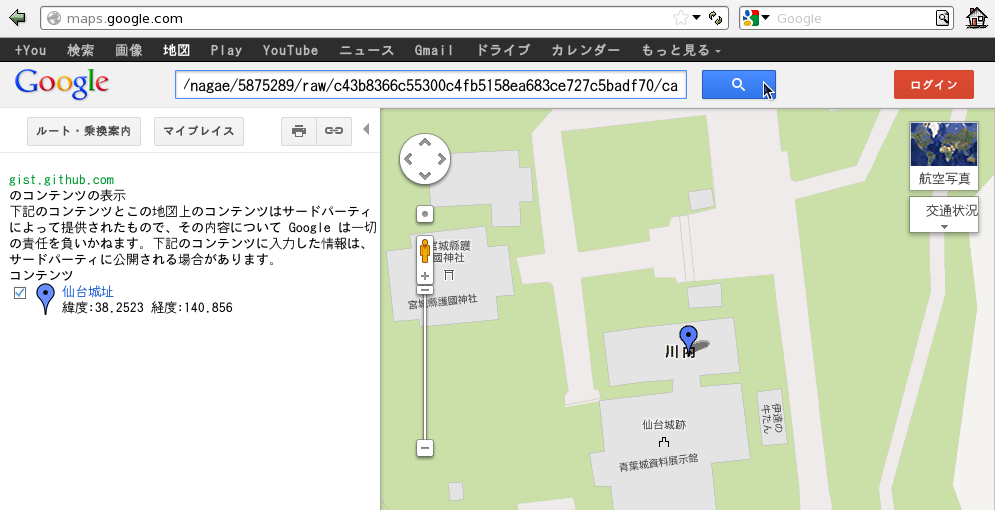
Task: Click the zoom slider handle
Action: [x=425, y=291]
